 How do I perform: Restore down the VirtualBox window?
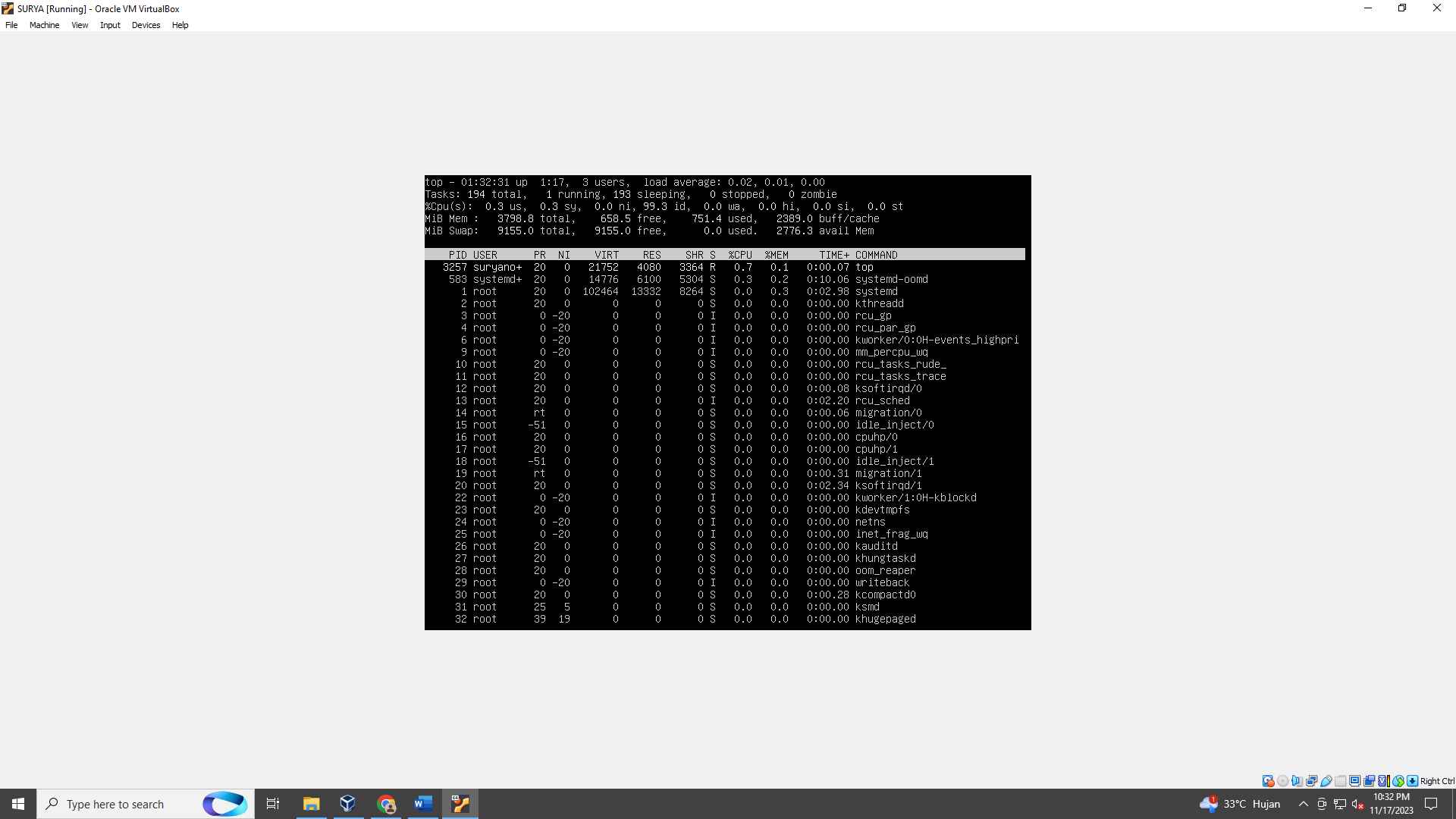click(x=1402, y=8)
